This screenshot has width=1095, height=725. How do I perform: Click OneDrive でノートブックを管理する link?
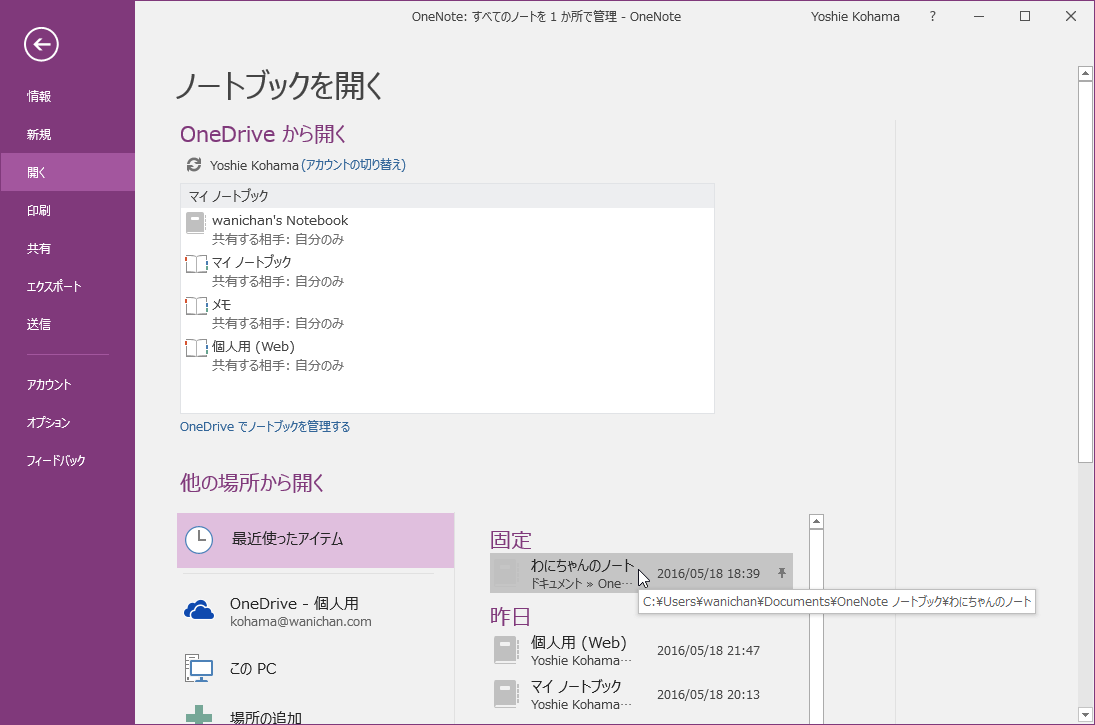point(265,426)
